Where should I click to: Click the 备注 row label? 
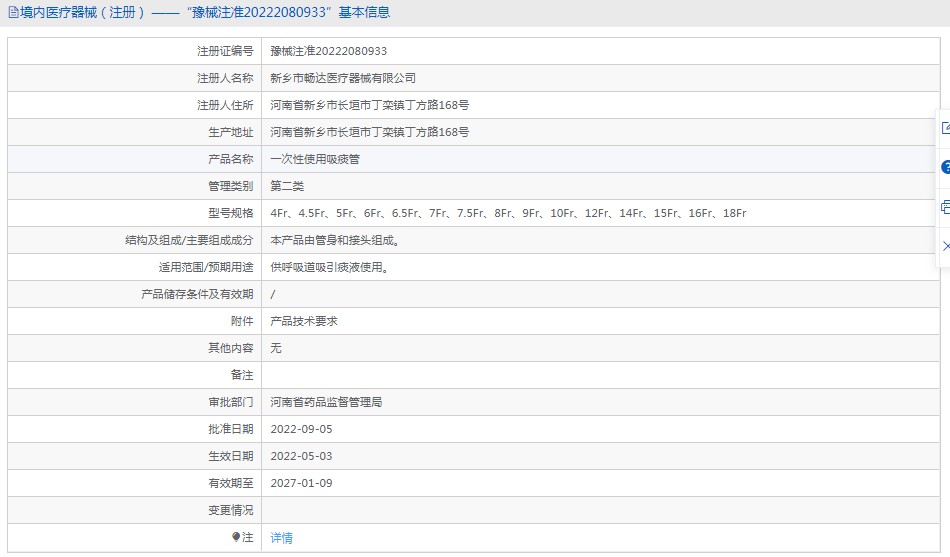[242, 375]
